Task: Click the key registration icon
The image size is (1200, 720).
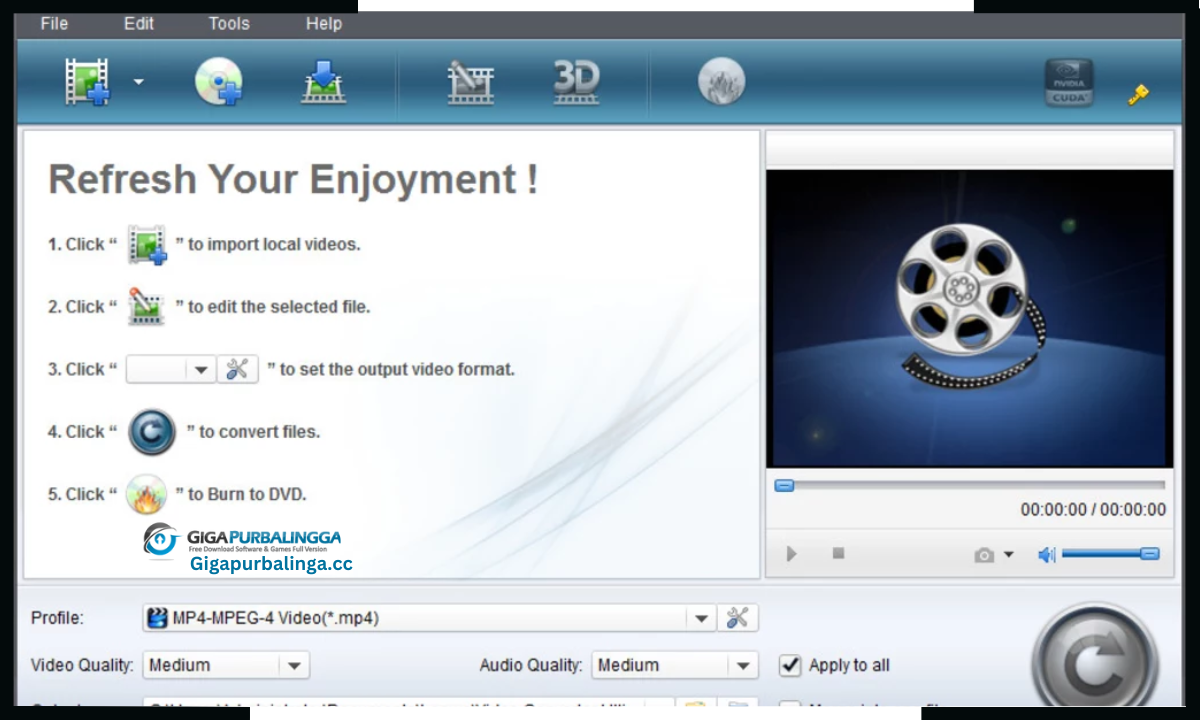Action: point(1138,95)
